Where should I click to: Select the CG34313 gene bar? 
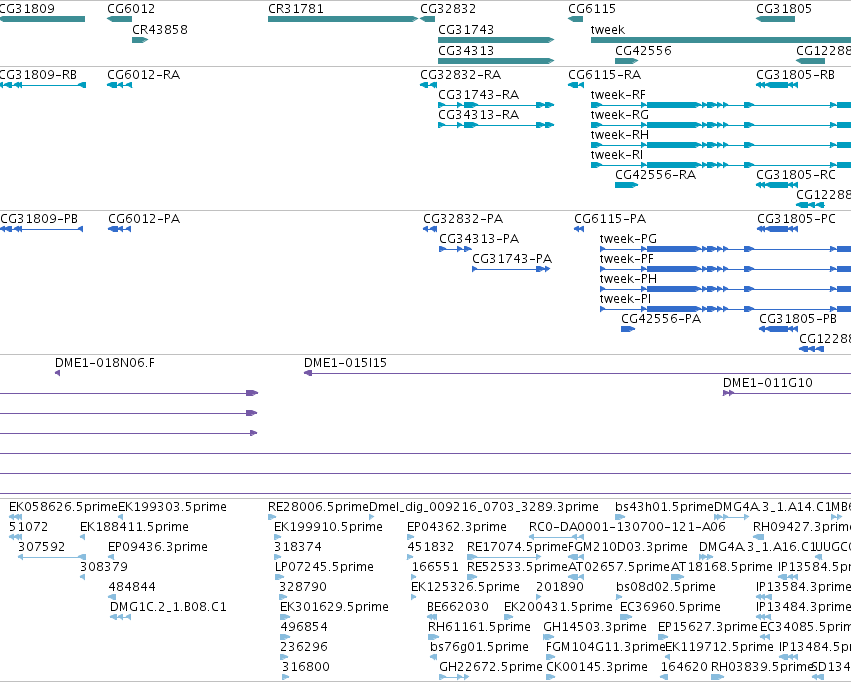click(x=496, y=61)
